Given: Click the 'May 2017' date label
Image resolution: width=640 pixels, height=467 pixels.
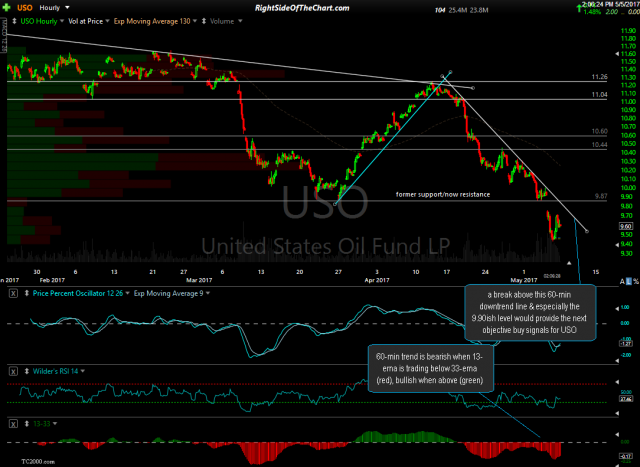Looking at the screenshot, I should [524, 280].
